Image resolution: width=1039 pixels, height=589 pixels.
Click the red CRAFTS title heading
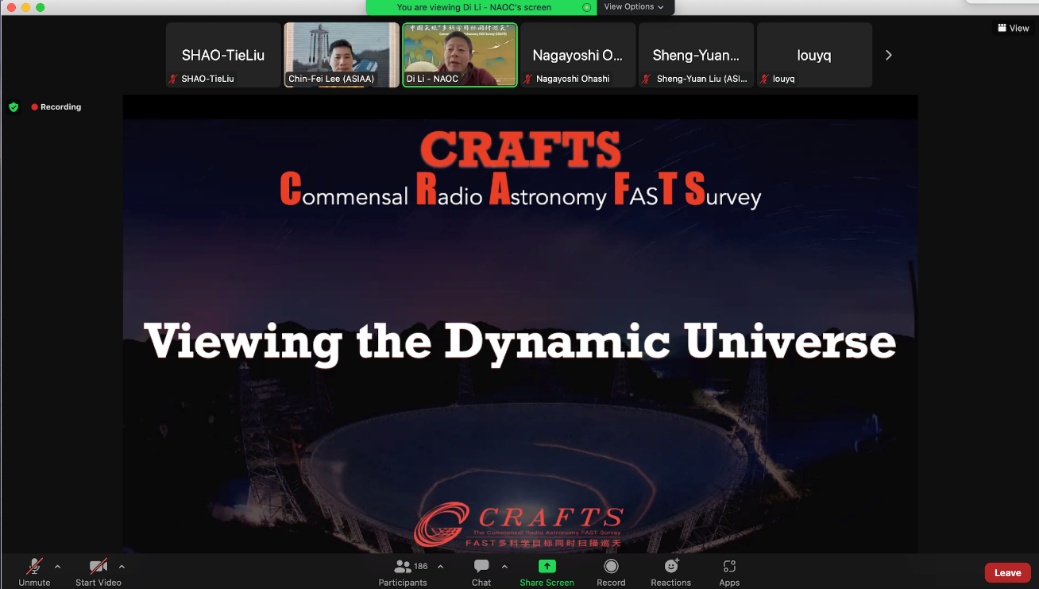(521, 148)
